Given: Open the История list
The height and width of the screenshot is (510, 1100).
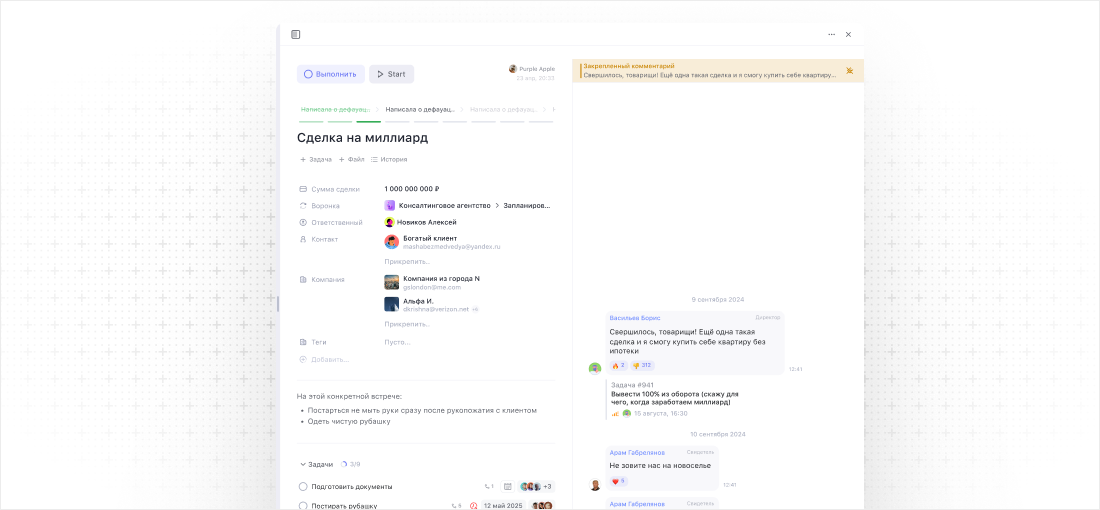Looking at the screenshot, I should (389, 159).
